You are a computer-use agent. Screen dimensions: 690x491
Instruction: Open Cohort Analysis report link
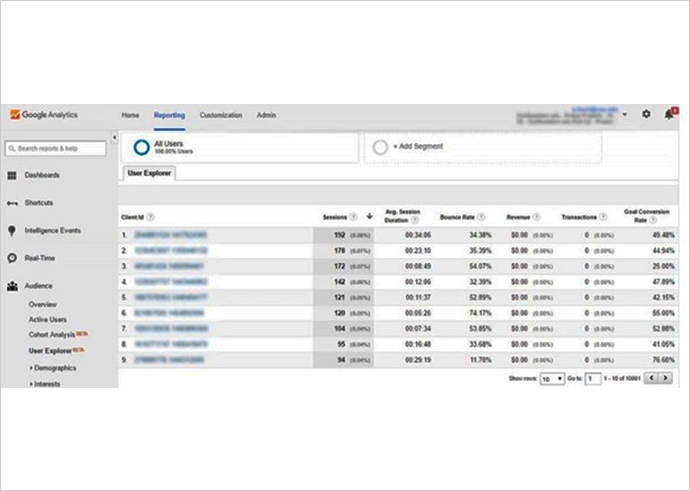tap(56, 335)
